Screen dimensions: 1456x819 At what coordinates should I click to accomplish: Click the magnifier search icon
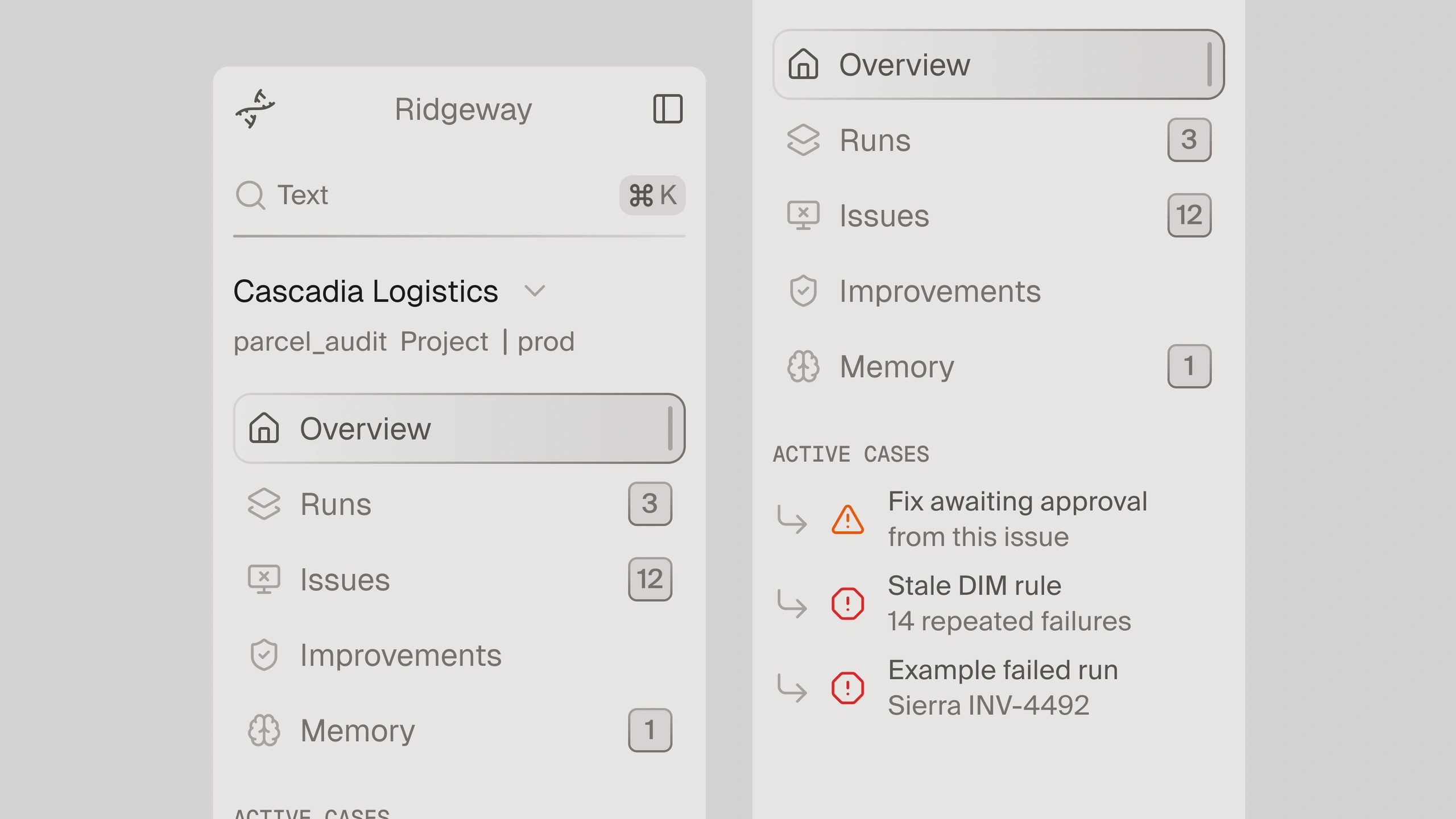[250, 195]
